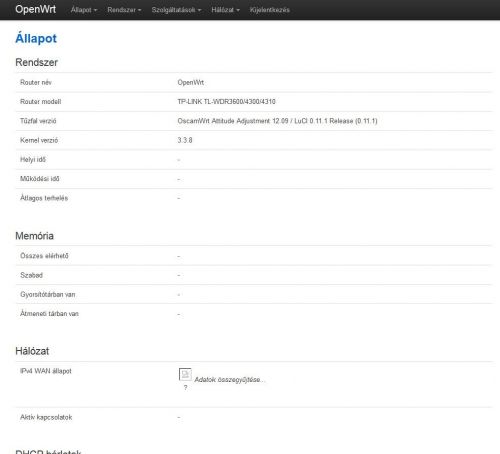Image resolution: width=500 pixels, height=454 pixels.
Task: Click the OpenWrt brand logo link
Action: click(x=35, y=9)
